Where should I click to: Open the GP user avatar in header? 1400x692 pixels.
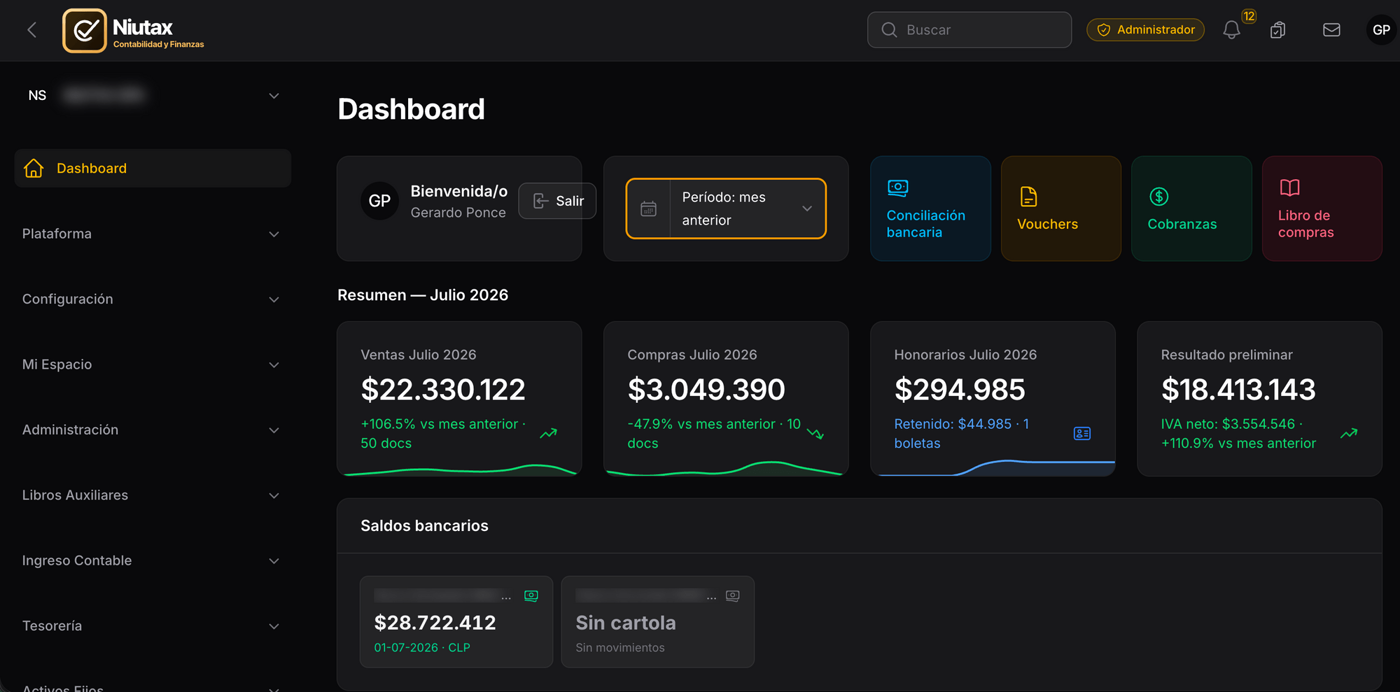(1381, 30)
